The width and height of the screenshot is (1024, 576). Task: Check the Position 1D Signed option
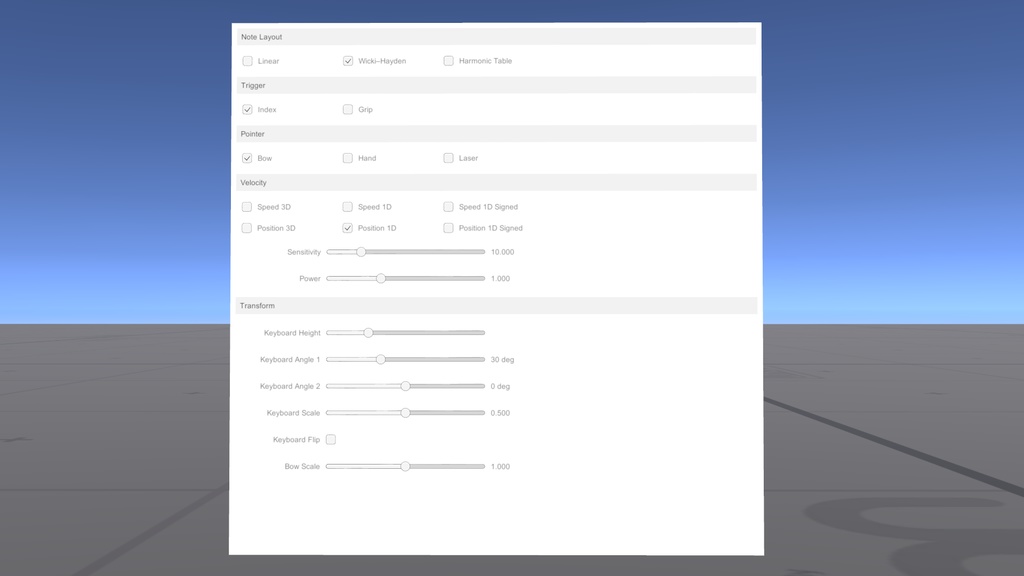coord(448,228)
